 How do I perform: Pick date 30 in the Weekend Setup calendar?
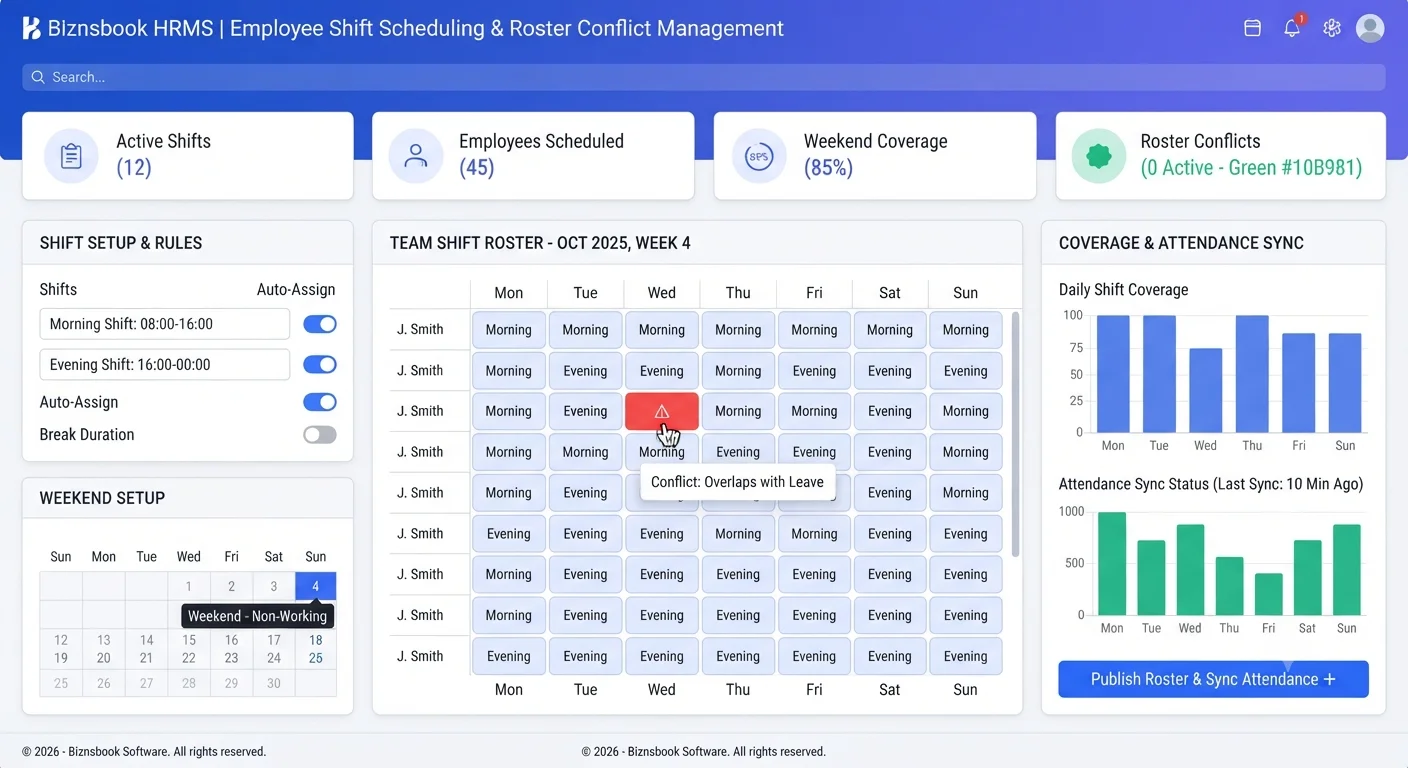coord(274,683)
